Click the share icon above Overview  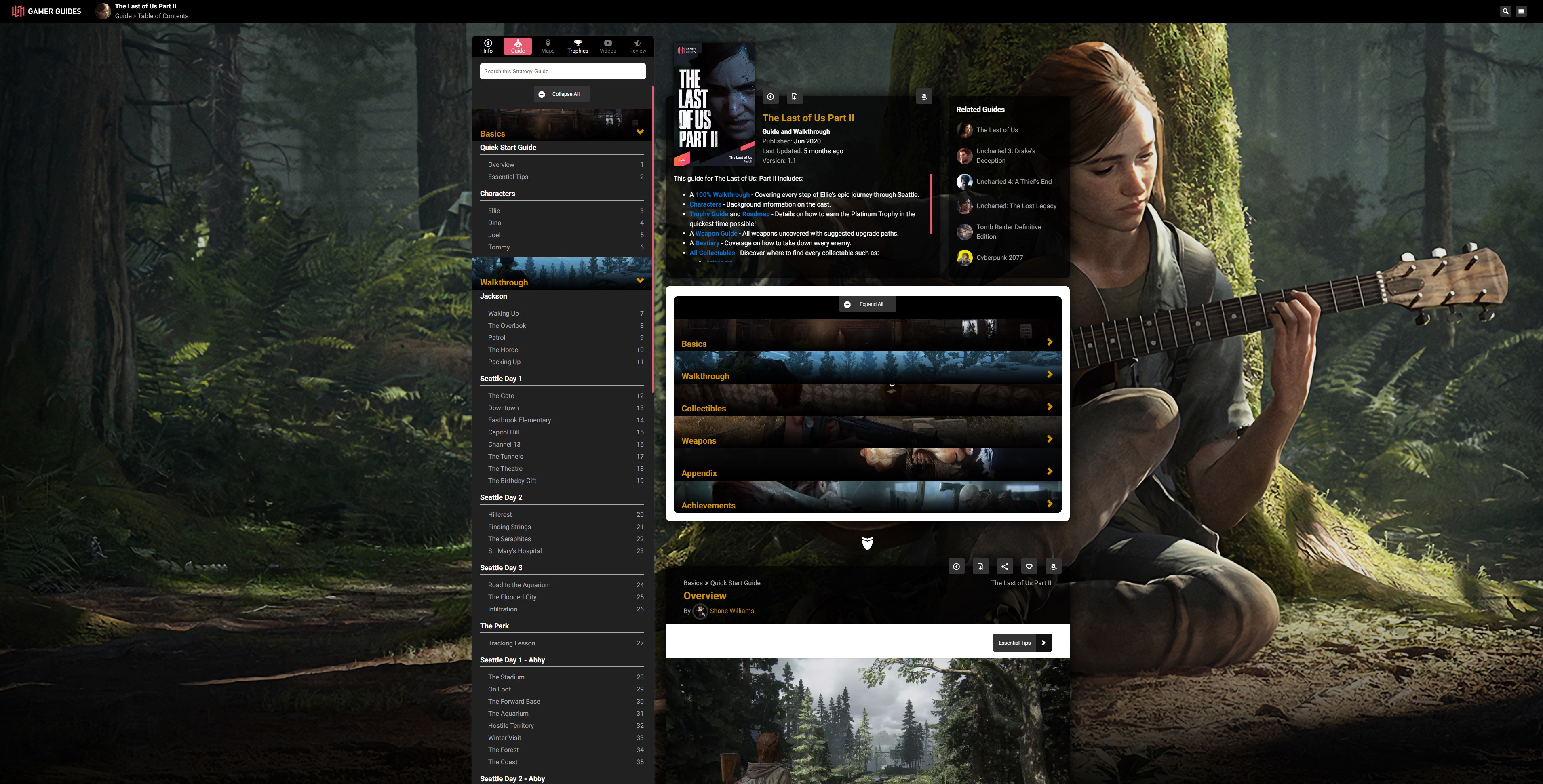coord(1005,567)
